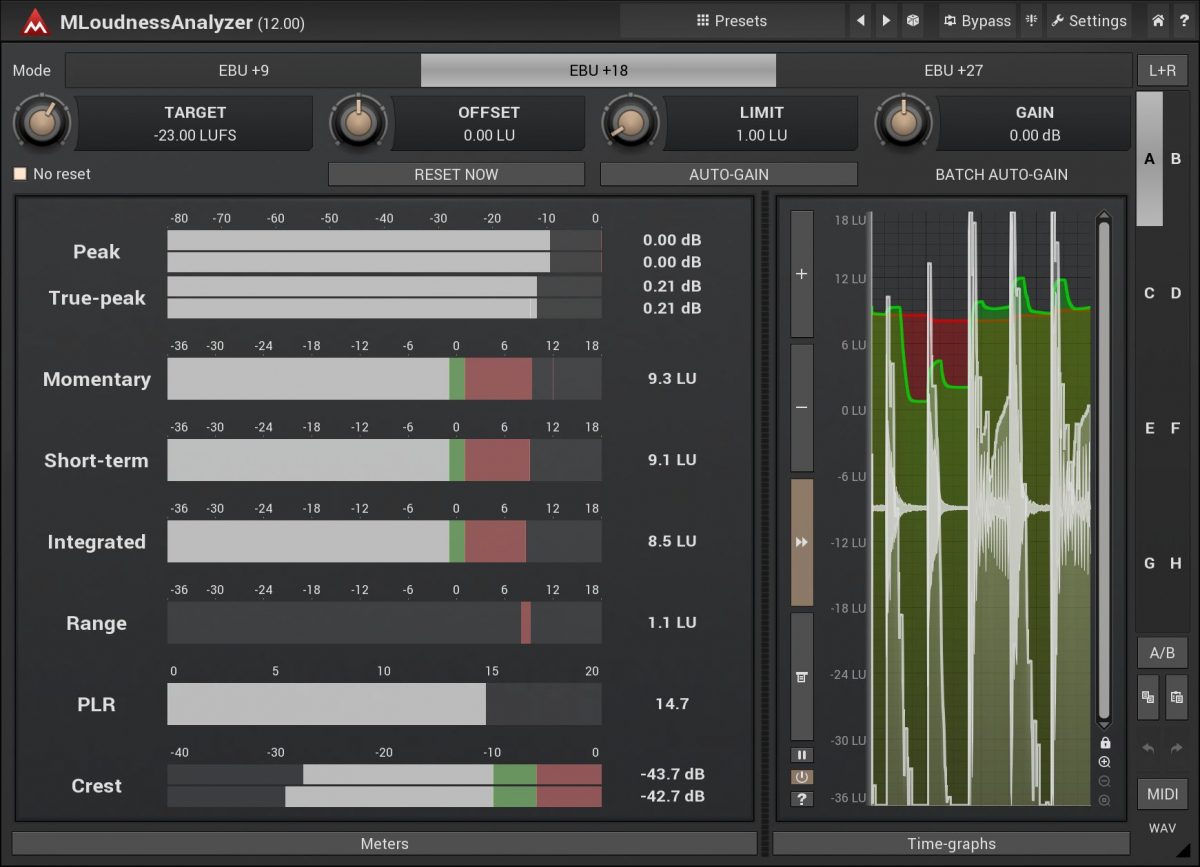Click the GAIN 0.00 dB value field
This screenshot has width=1200, height=867.
tap(1034, 123)
